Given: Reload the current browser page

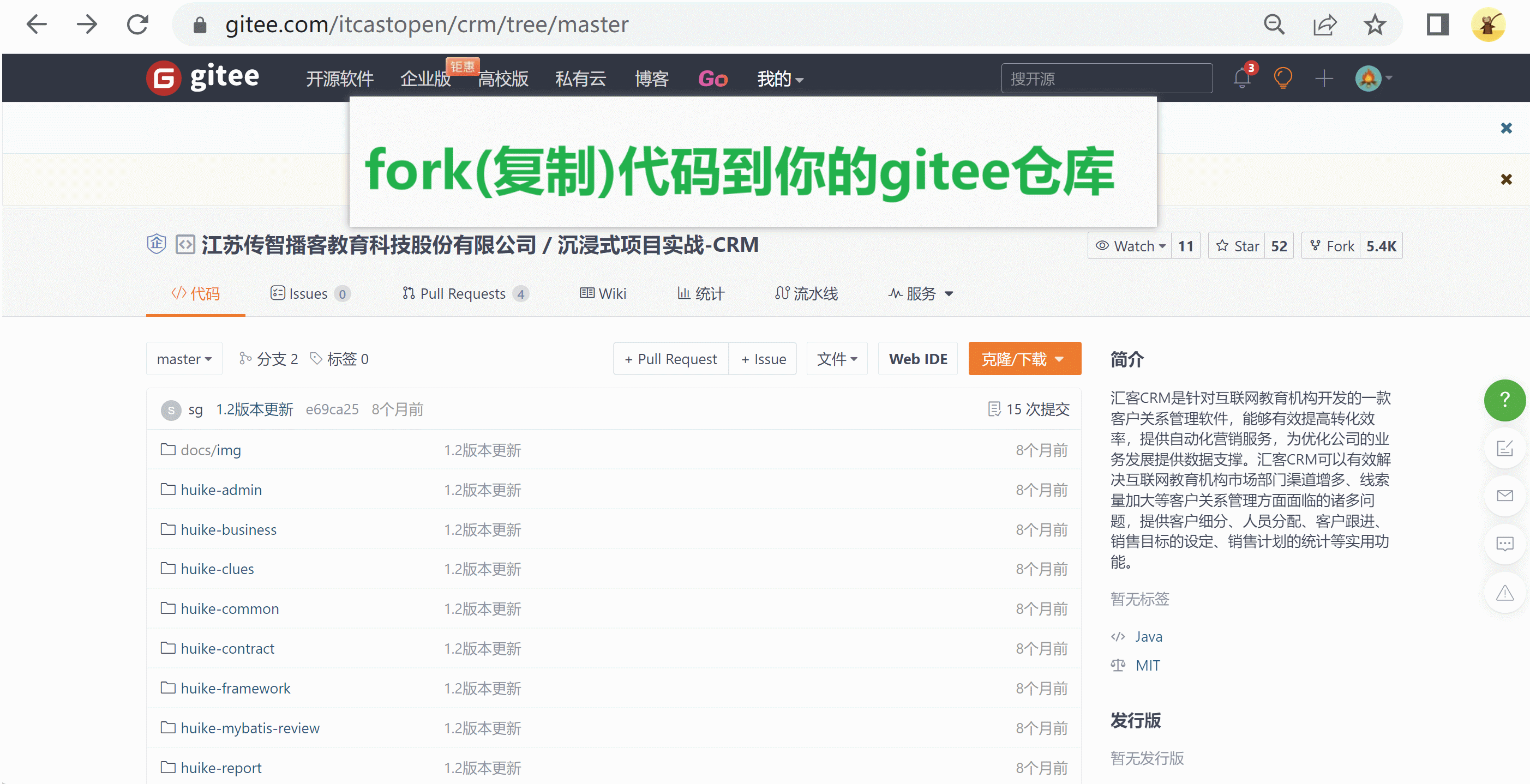Looking at the screenshot, I should click(x=138, y=25).
